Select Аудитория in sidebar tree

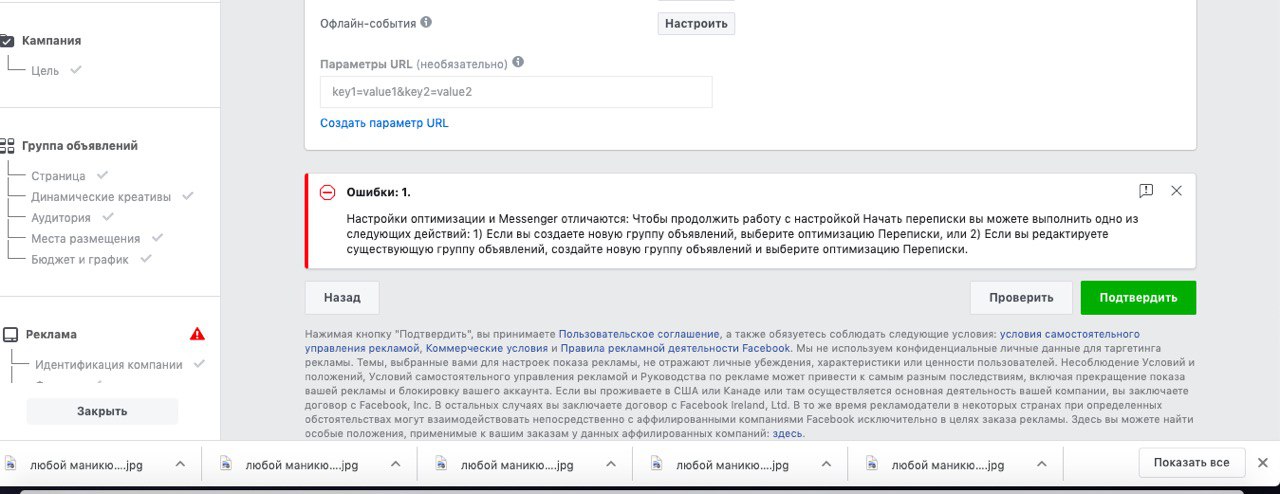[x=61, y=218]
